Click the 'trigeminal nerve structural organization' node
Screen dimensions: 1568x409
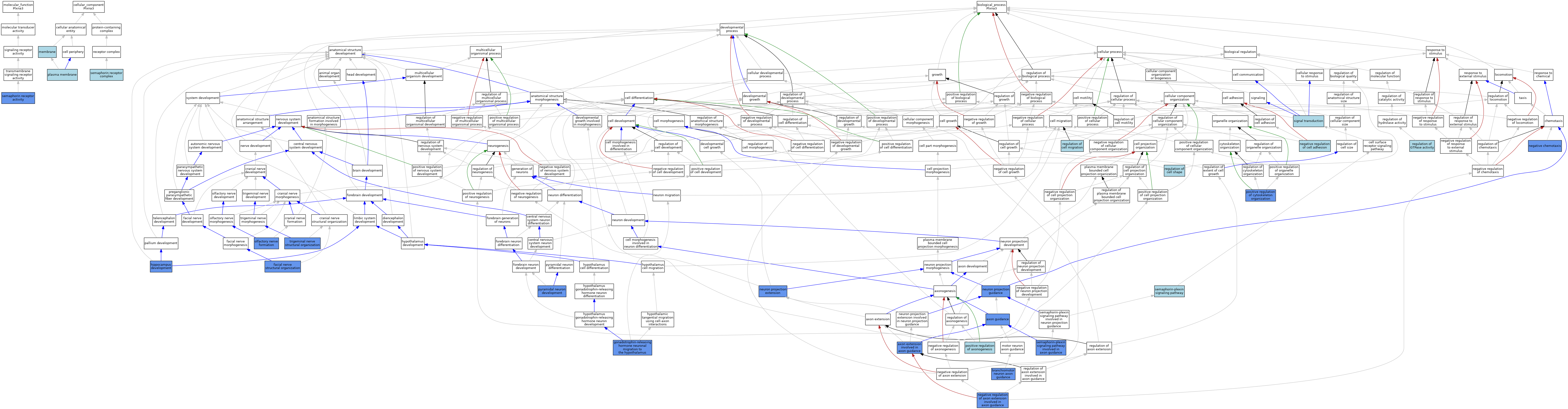click(x=303, y=243)
